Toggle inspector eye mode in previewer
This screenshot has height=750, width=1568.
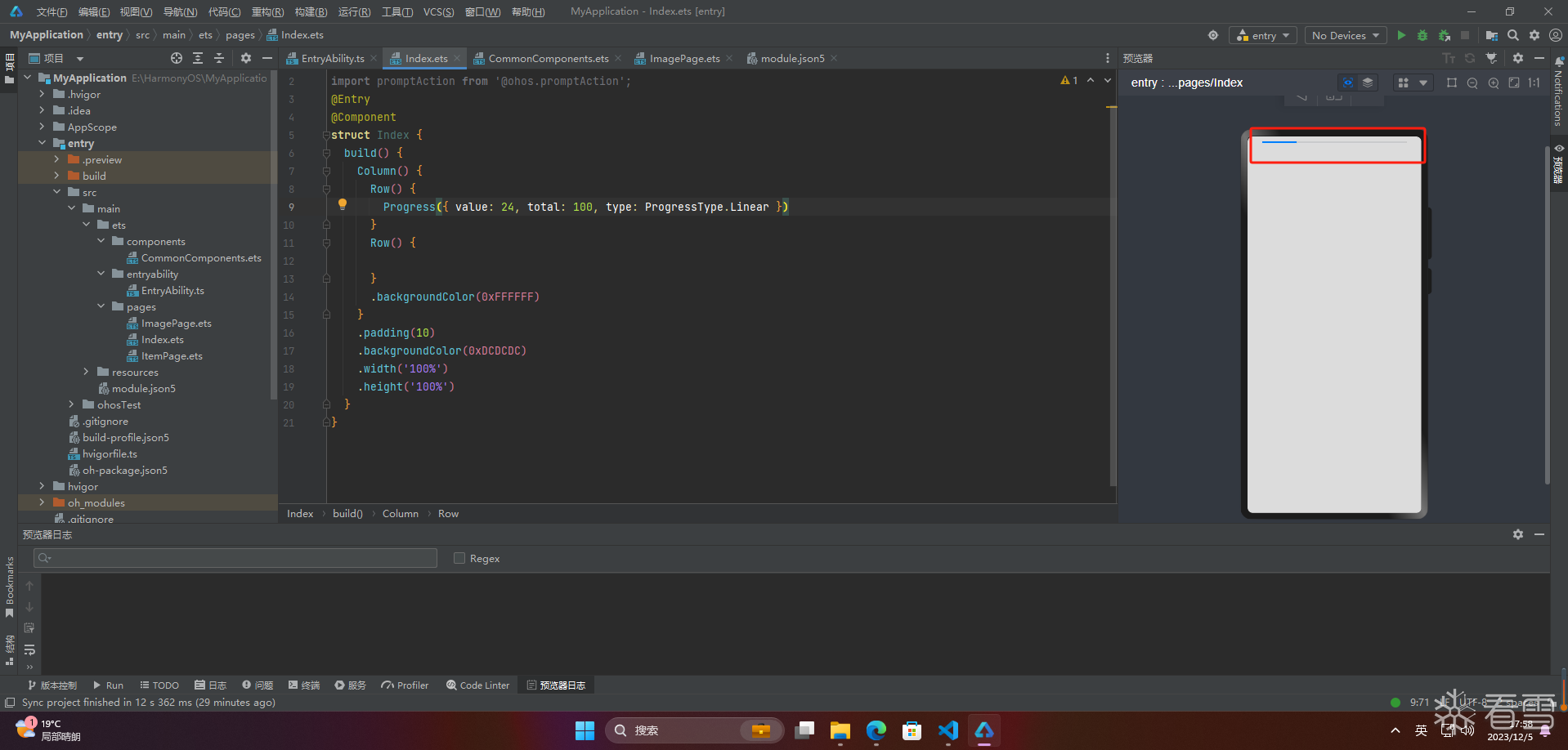pyautogui.click(x=1348, y=83)
